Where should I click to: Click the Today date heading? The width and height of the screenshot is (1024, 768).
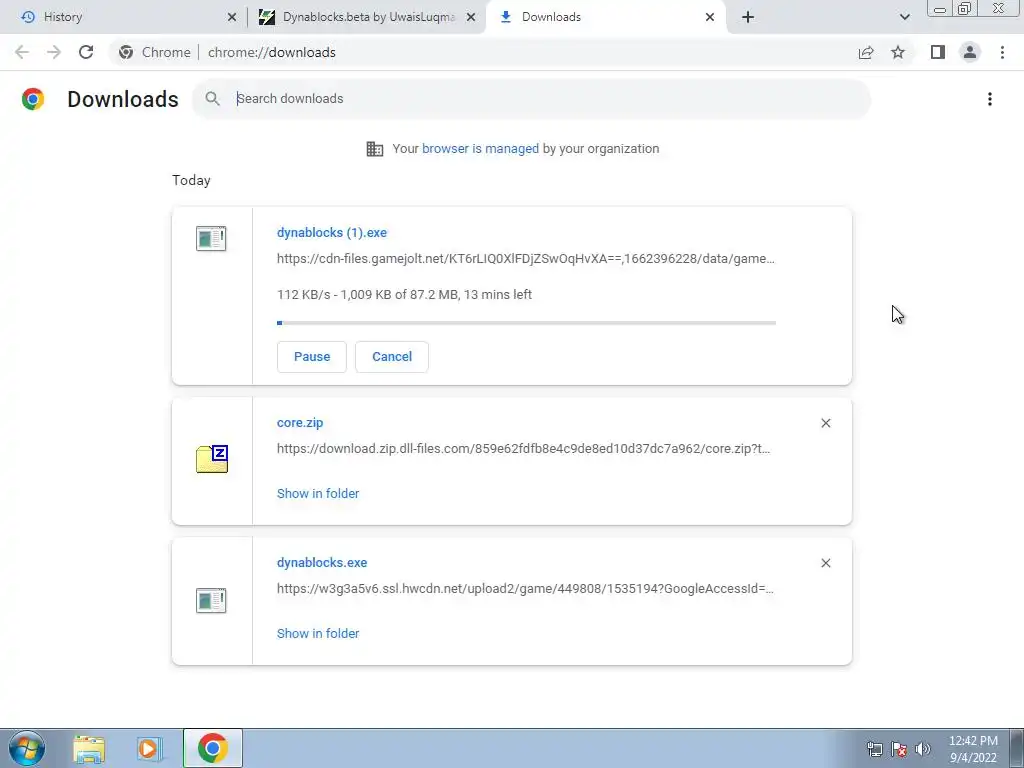pos(191,180)
